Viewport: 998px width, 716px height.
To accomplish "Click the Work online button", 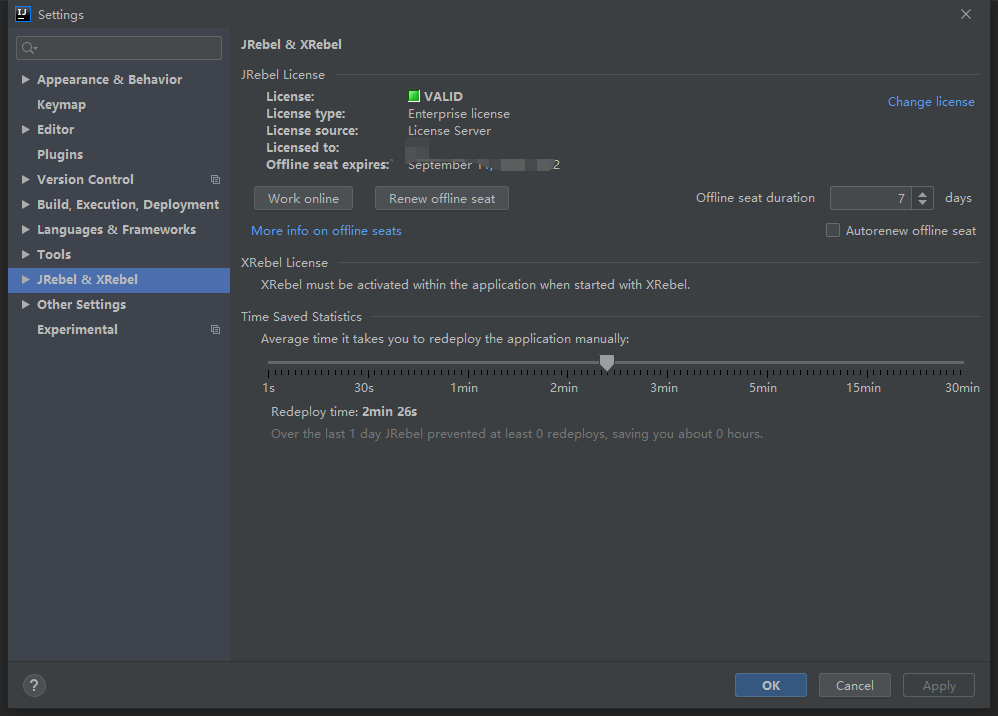I will (303, 198).
